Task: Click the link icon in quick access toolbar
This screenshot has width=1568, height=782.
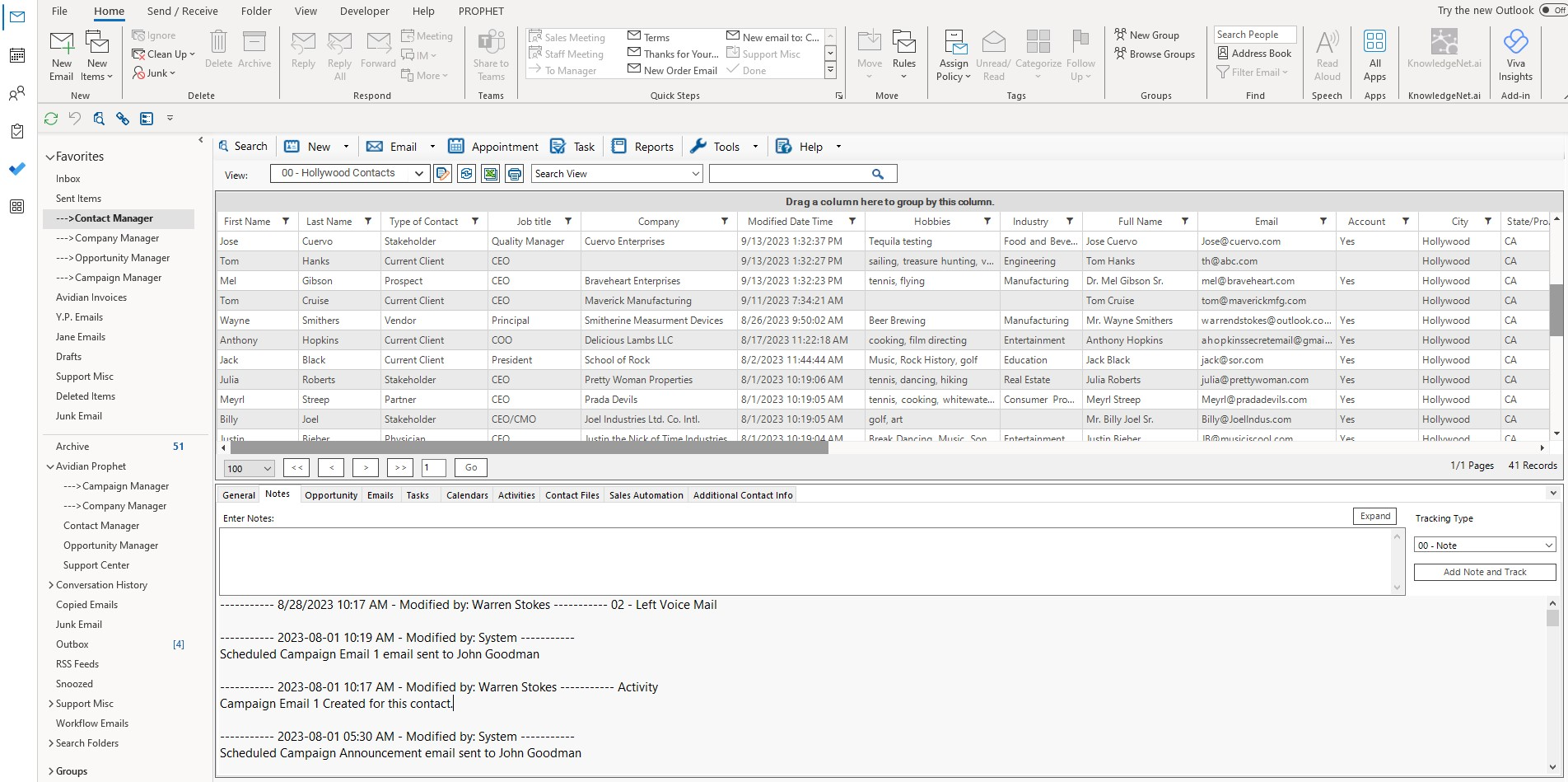Action: click(123, 119)
